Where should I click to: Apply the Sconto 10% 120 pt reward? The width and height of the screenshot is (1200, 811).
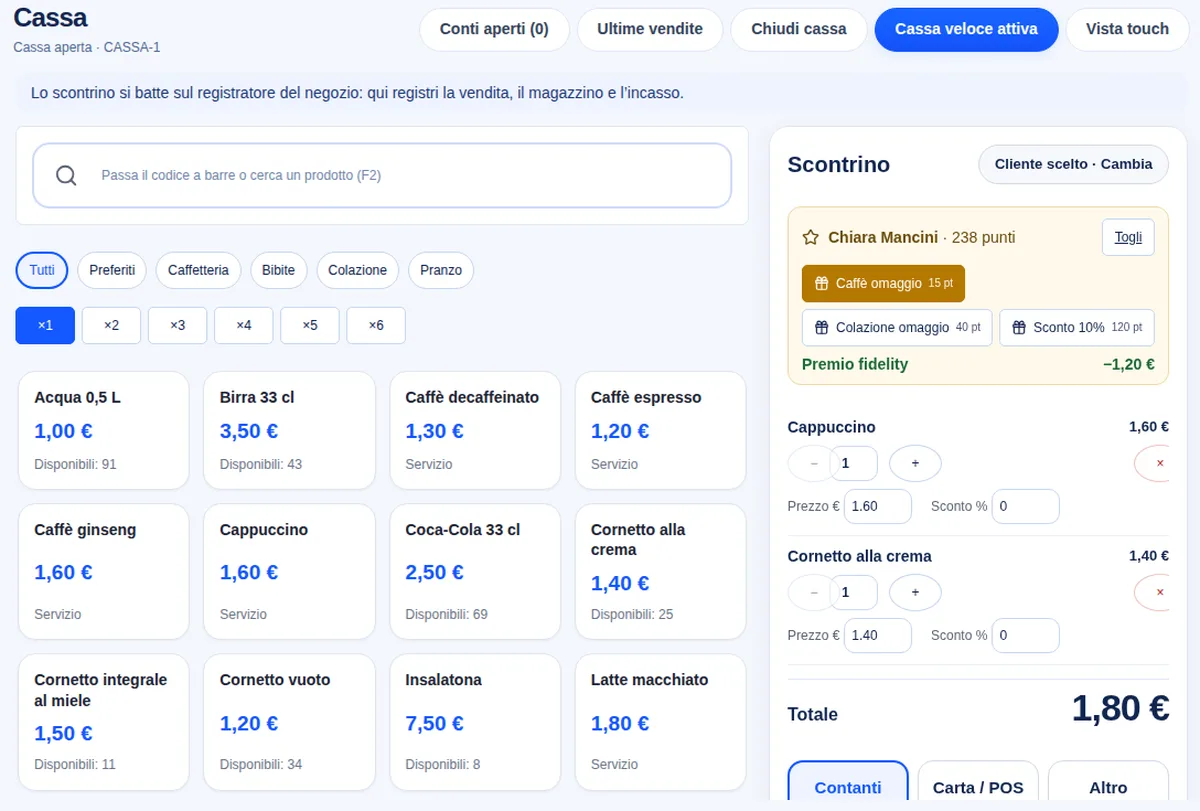(1077, 328)
